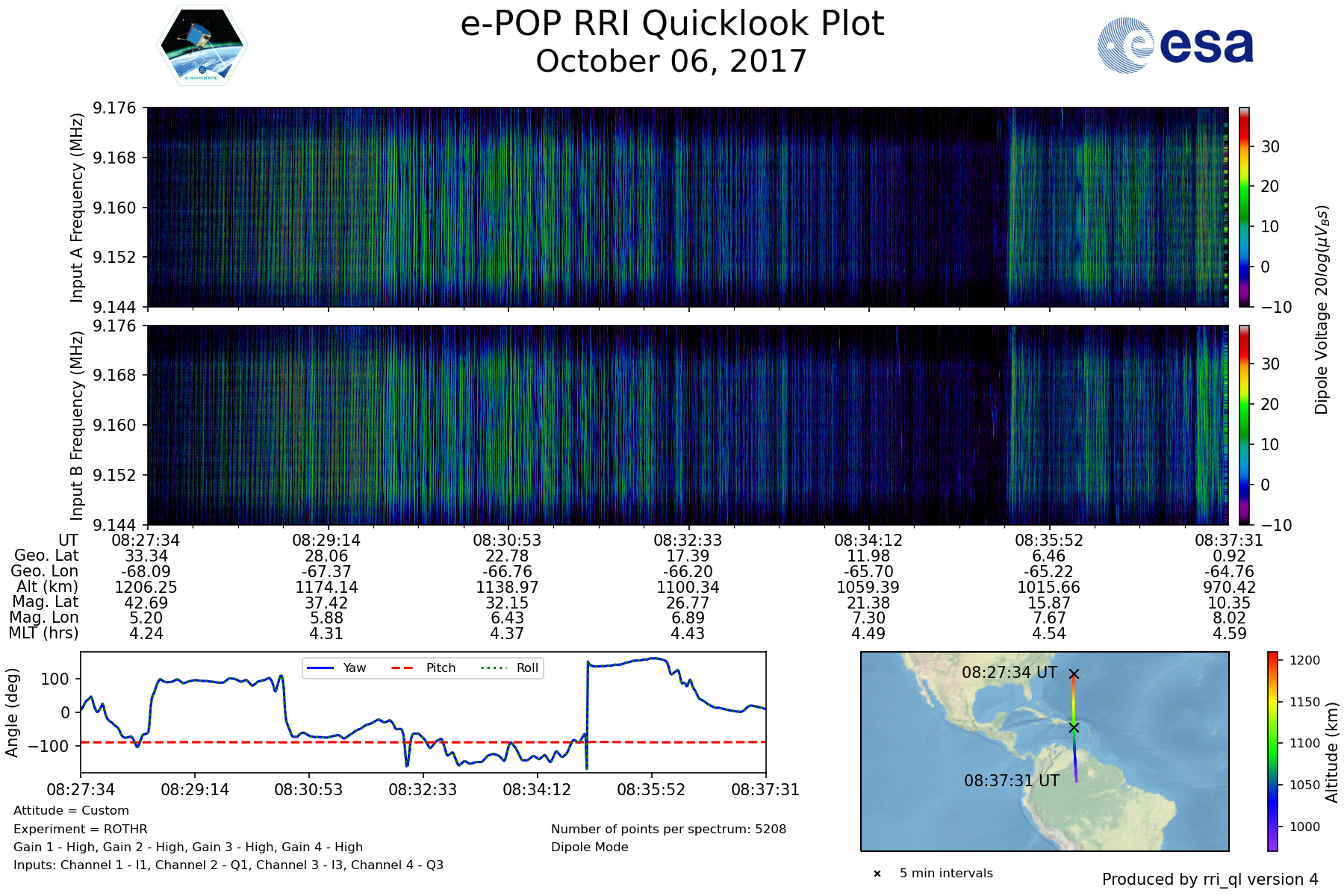
Task: Click the 5 min interval X marker in the Caribbean
Action: (x=1074, y=727)
